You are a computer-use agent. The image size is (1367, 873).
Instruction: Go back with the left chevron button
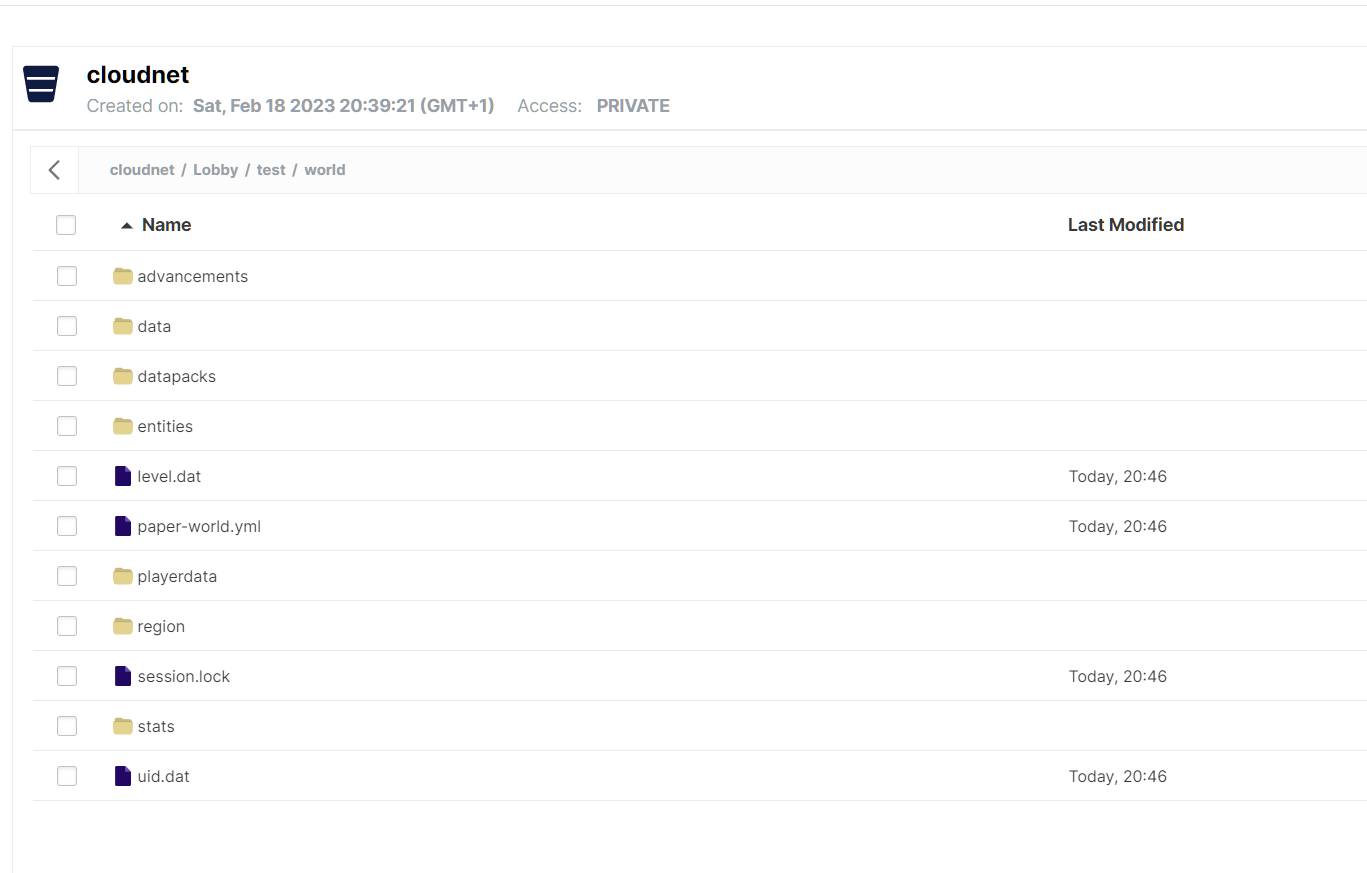point(55,170)
